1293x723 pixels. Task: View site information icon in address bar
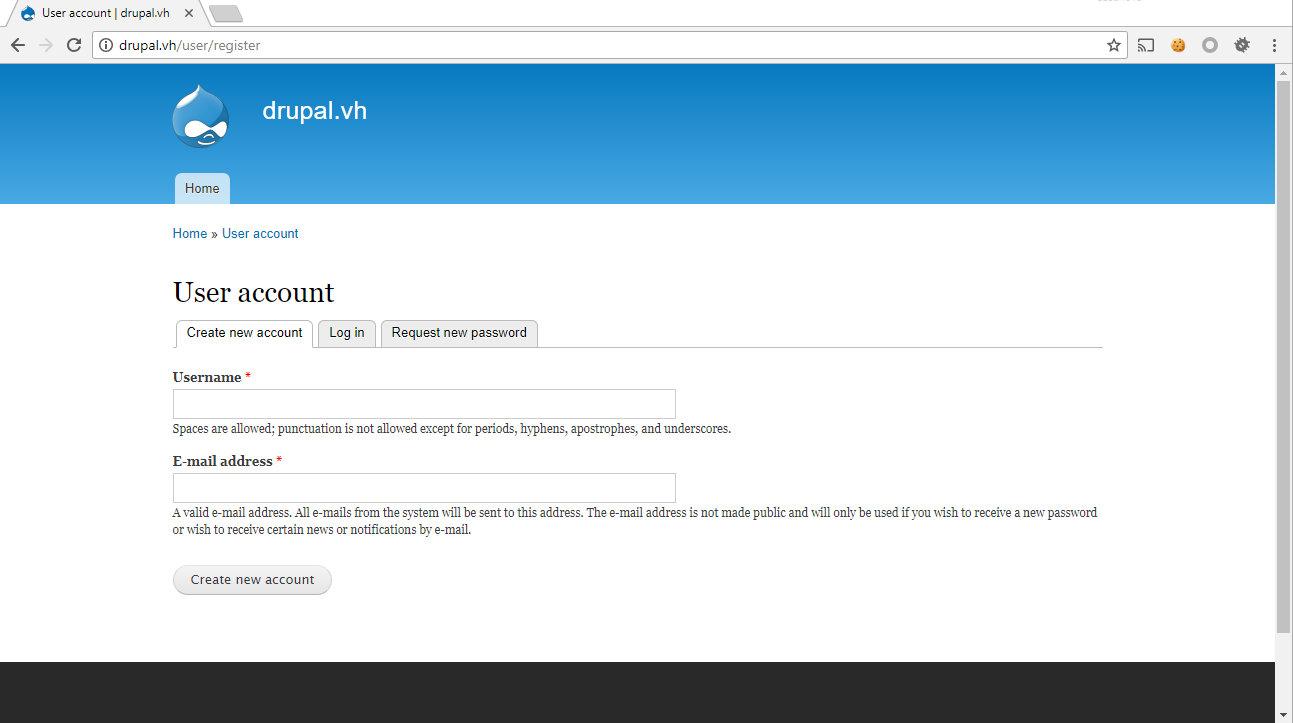[106, 45]
